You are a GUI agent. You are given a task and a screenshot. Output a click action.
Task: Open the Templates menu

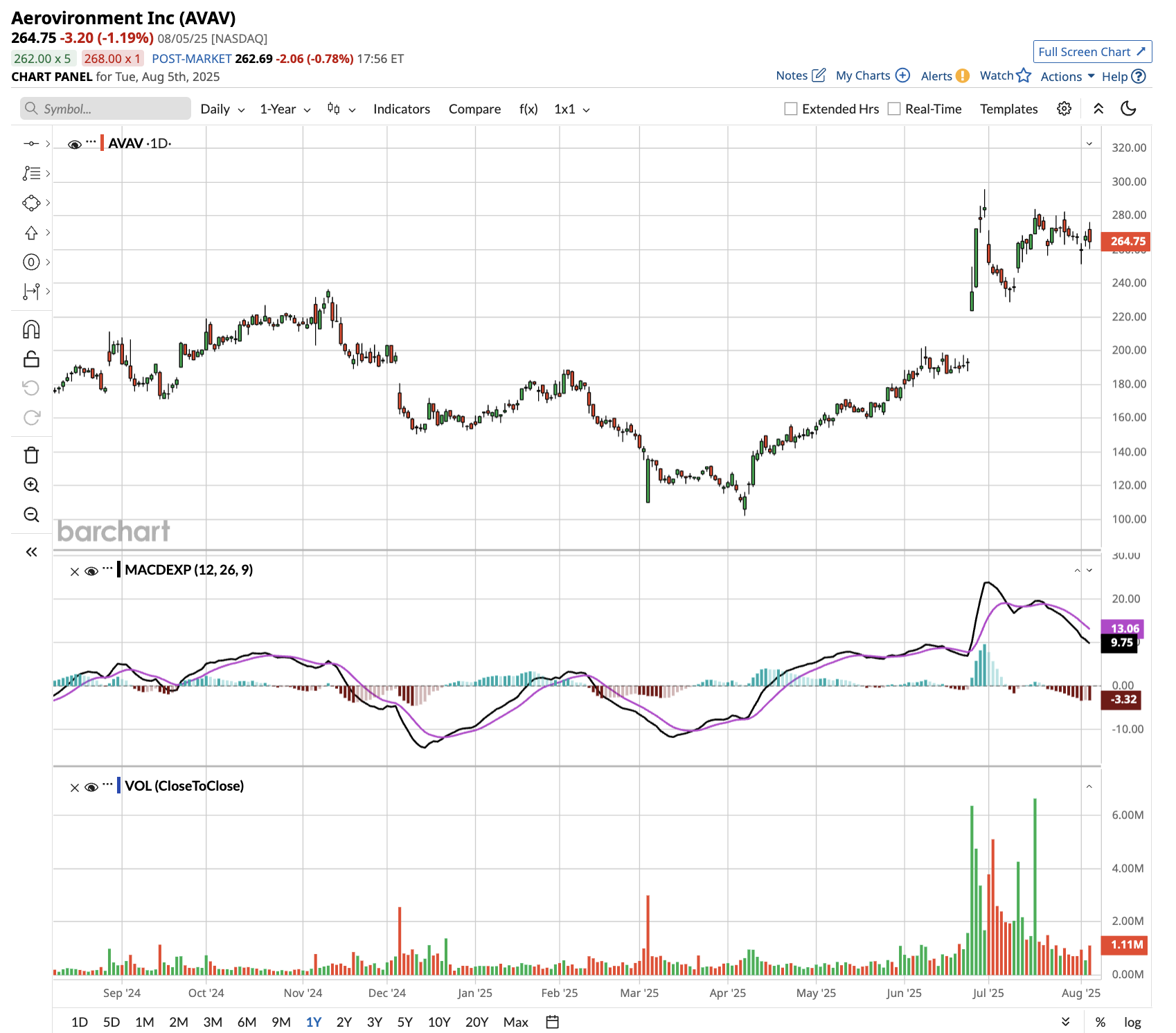(1008, 109)
